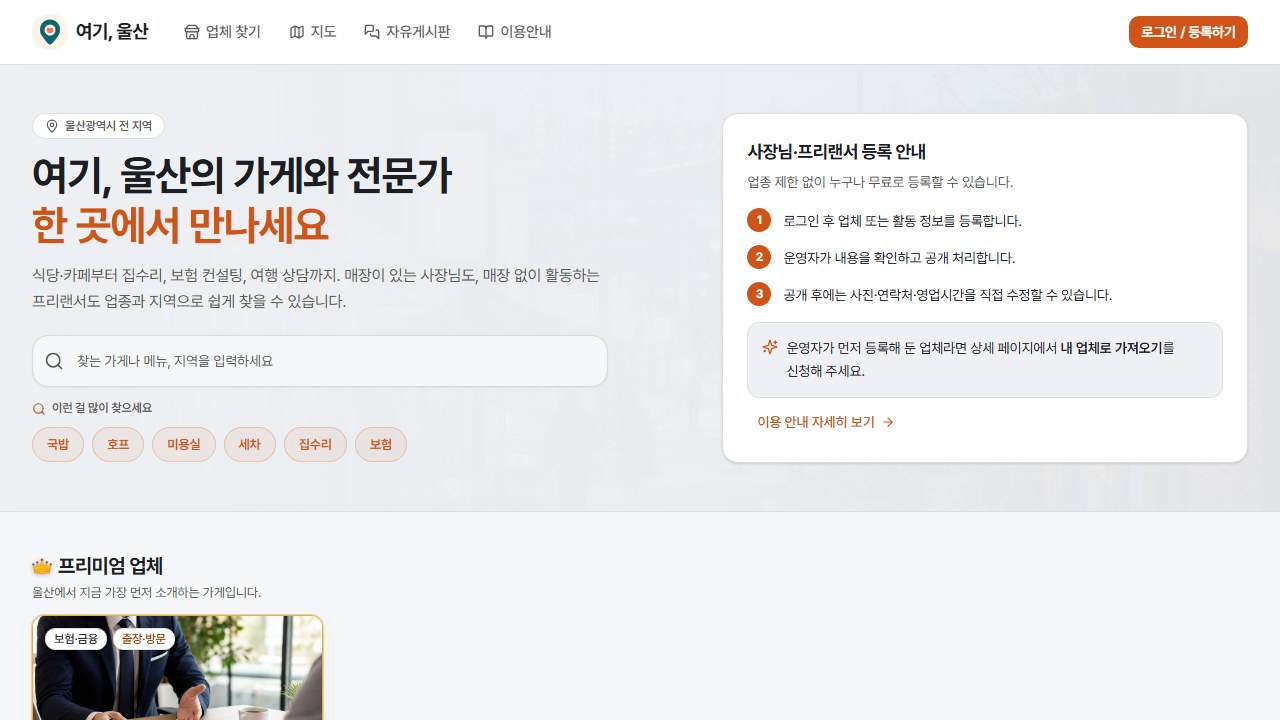The height and width of the screenshot is (720, 1280).
Task: Select the 집수리 keyword chip
Action: tap(315, 445)
